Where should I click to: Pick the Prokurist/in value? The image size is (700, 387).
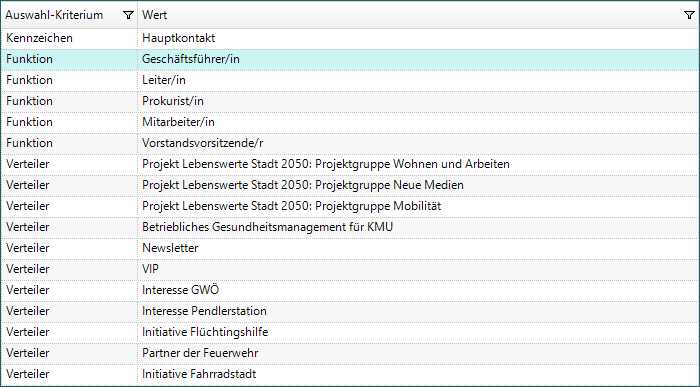(x=418, y=101)
